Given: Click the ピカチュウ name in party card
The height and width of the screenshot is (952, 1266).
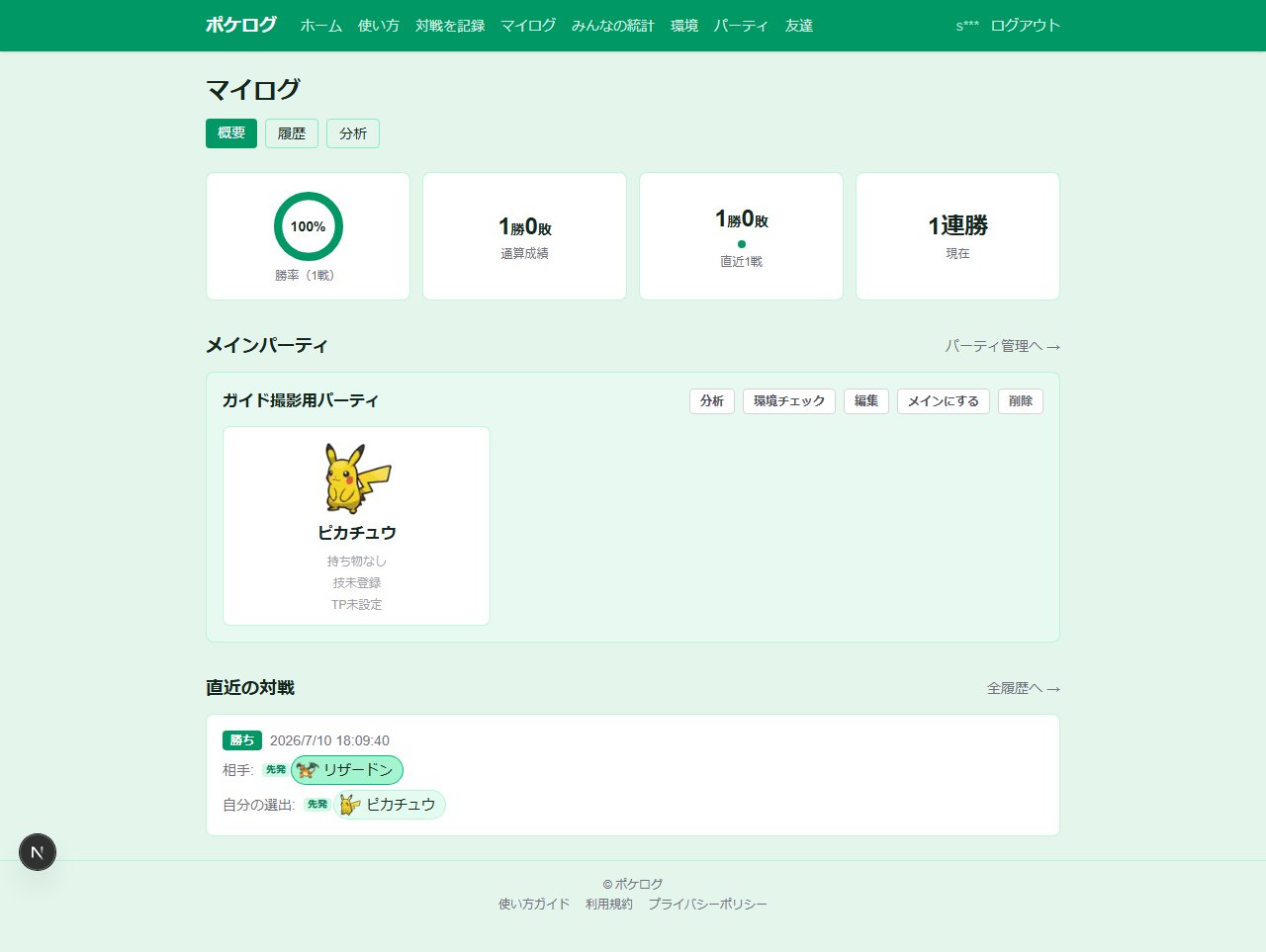Looking at the screenshot, I should click(x=357, y=533).
